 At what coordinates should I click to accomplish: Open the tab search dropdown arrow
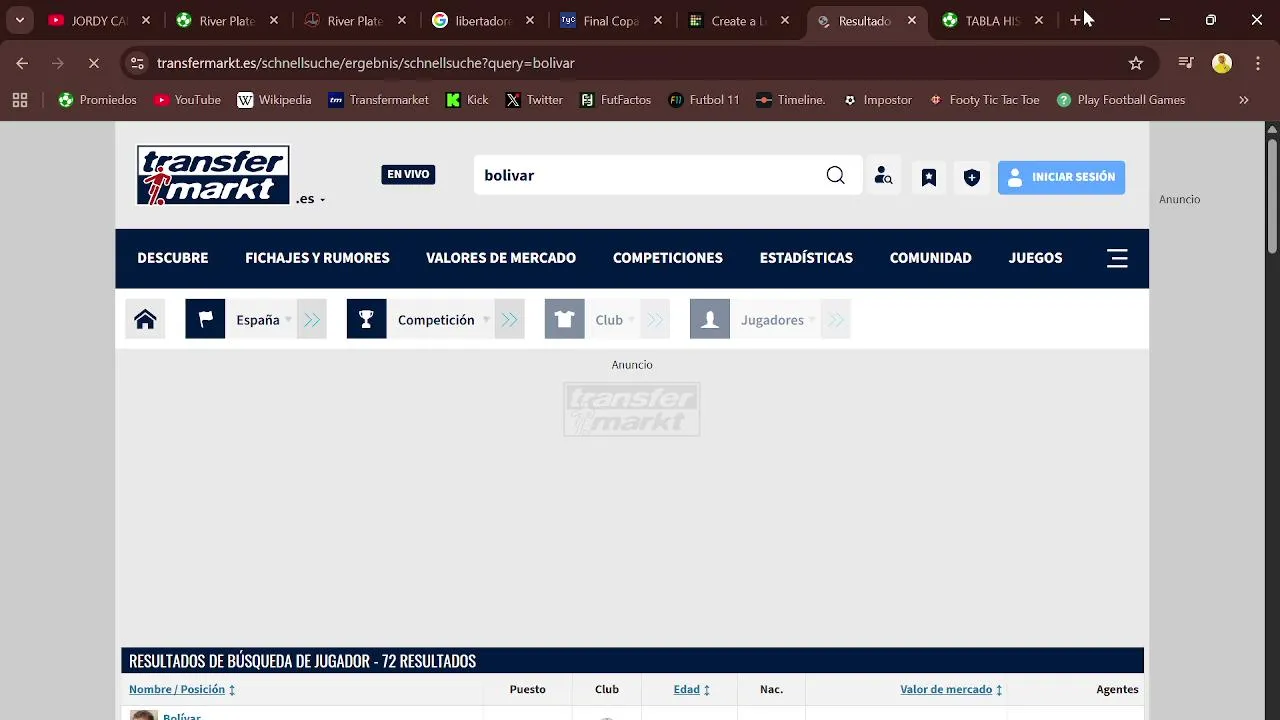(x=19, y=20)
